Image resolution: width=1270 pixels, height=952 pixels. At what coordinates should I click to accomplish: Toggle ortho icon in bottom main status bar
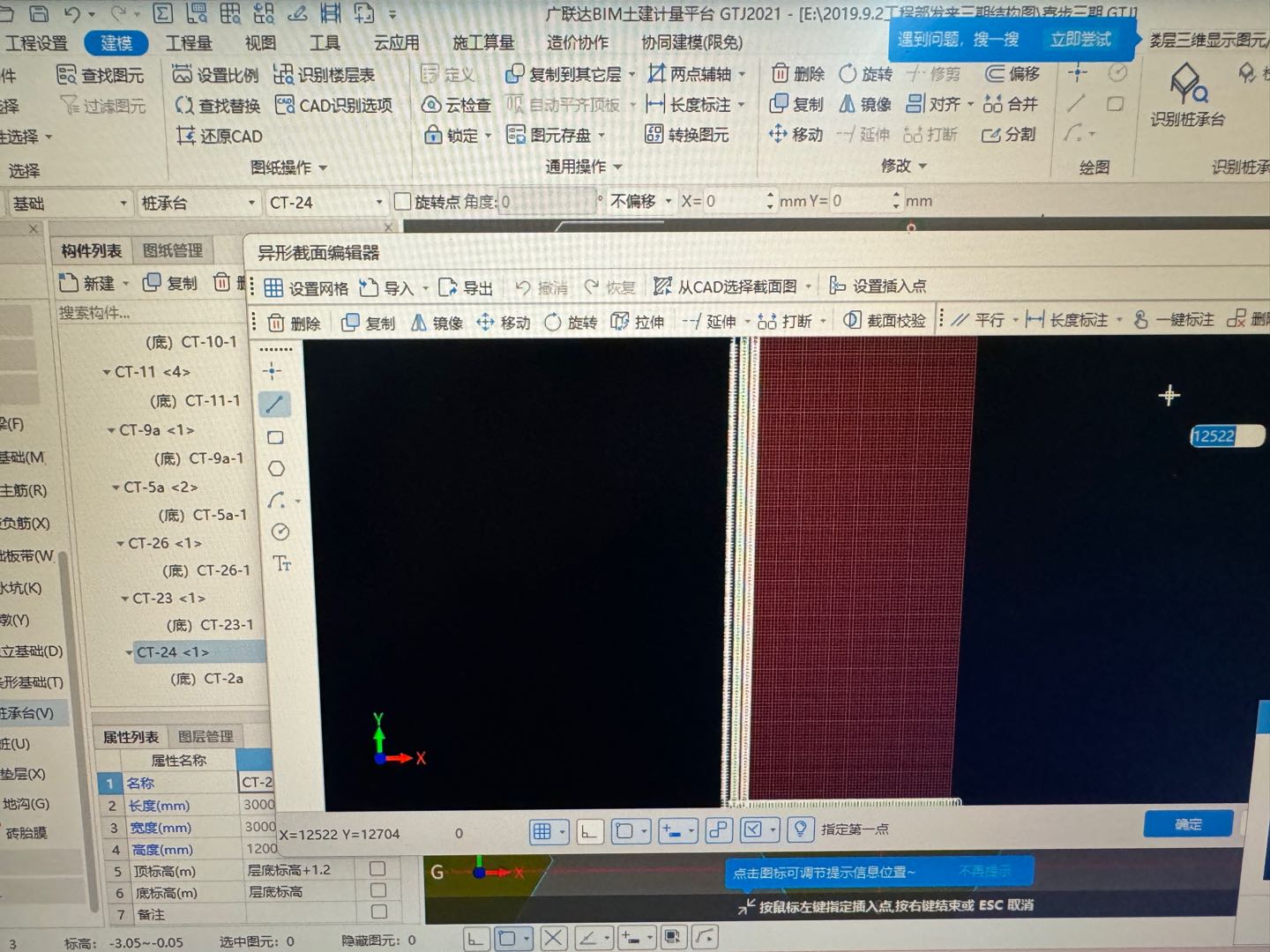pyautogui.click(x=474, y=938)
